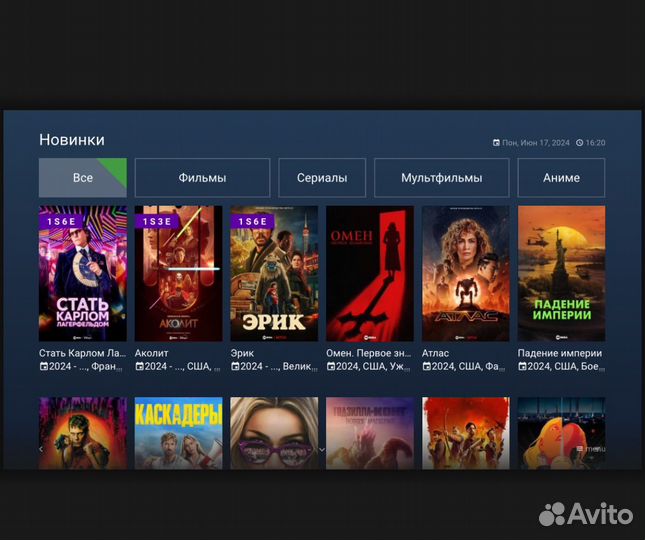Click calendar icon under Падение империи
Viewport: 645px width, 540px height.
pos(522,366)
